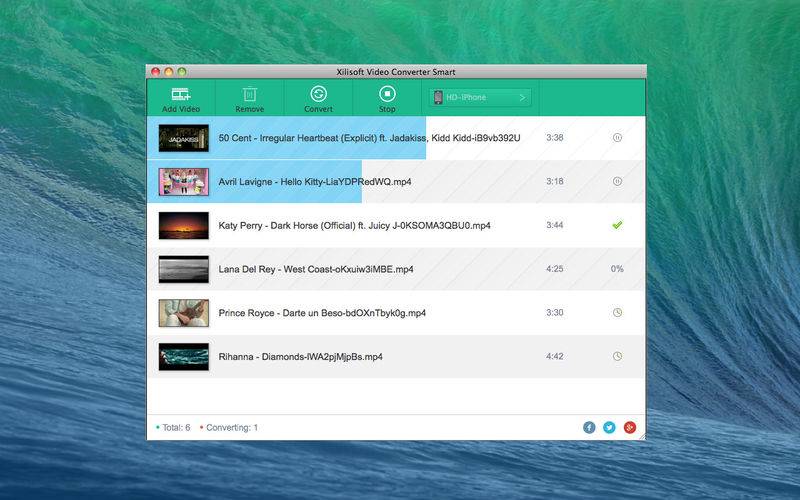Select the Prince Royce video thumbnail
This screenshot has height=500, width=800.
184,313
